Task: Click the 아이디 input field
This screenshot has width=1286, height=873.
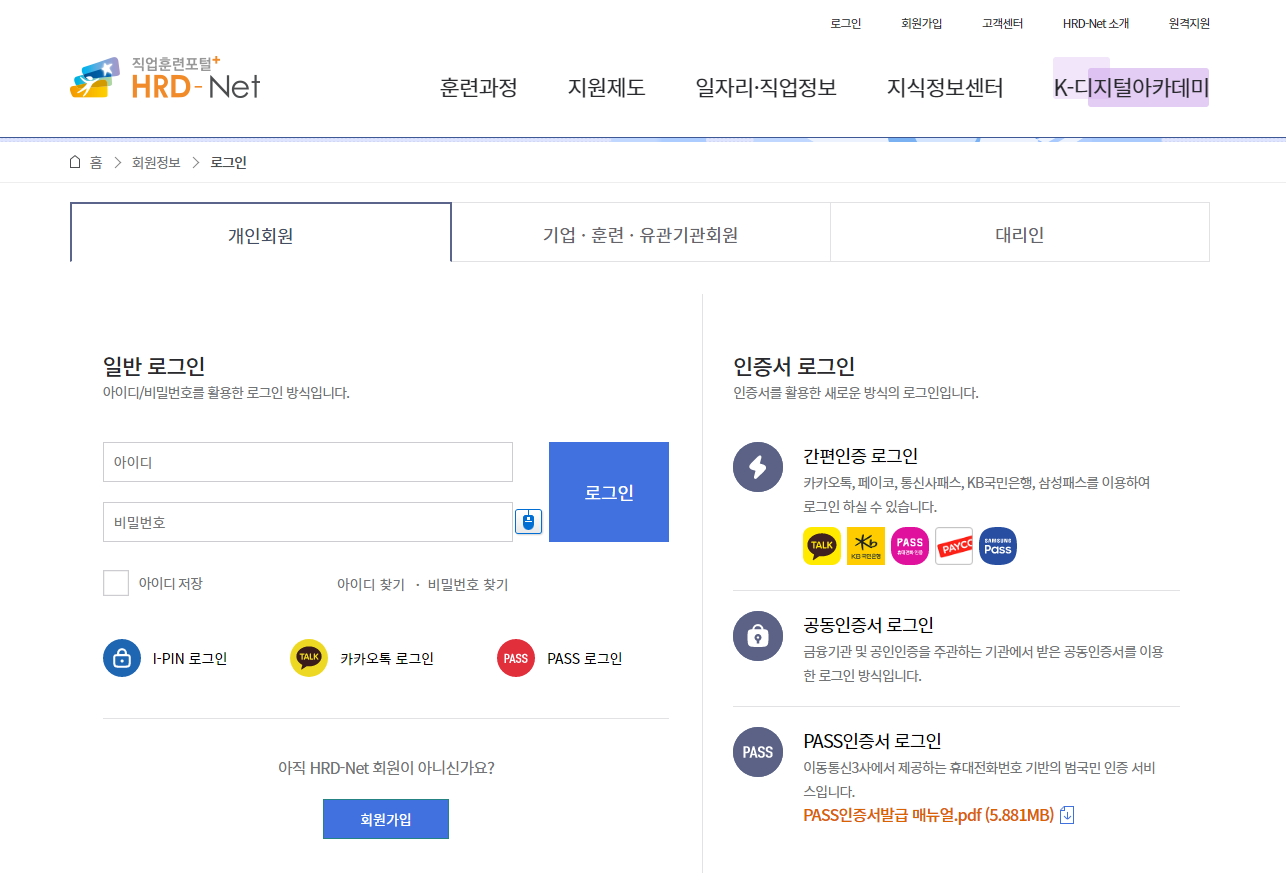Action: 307,461
